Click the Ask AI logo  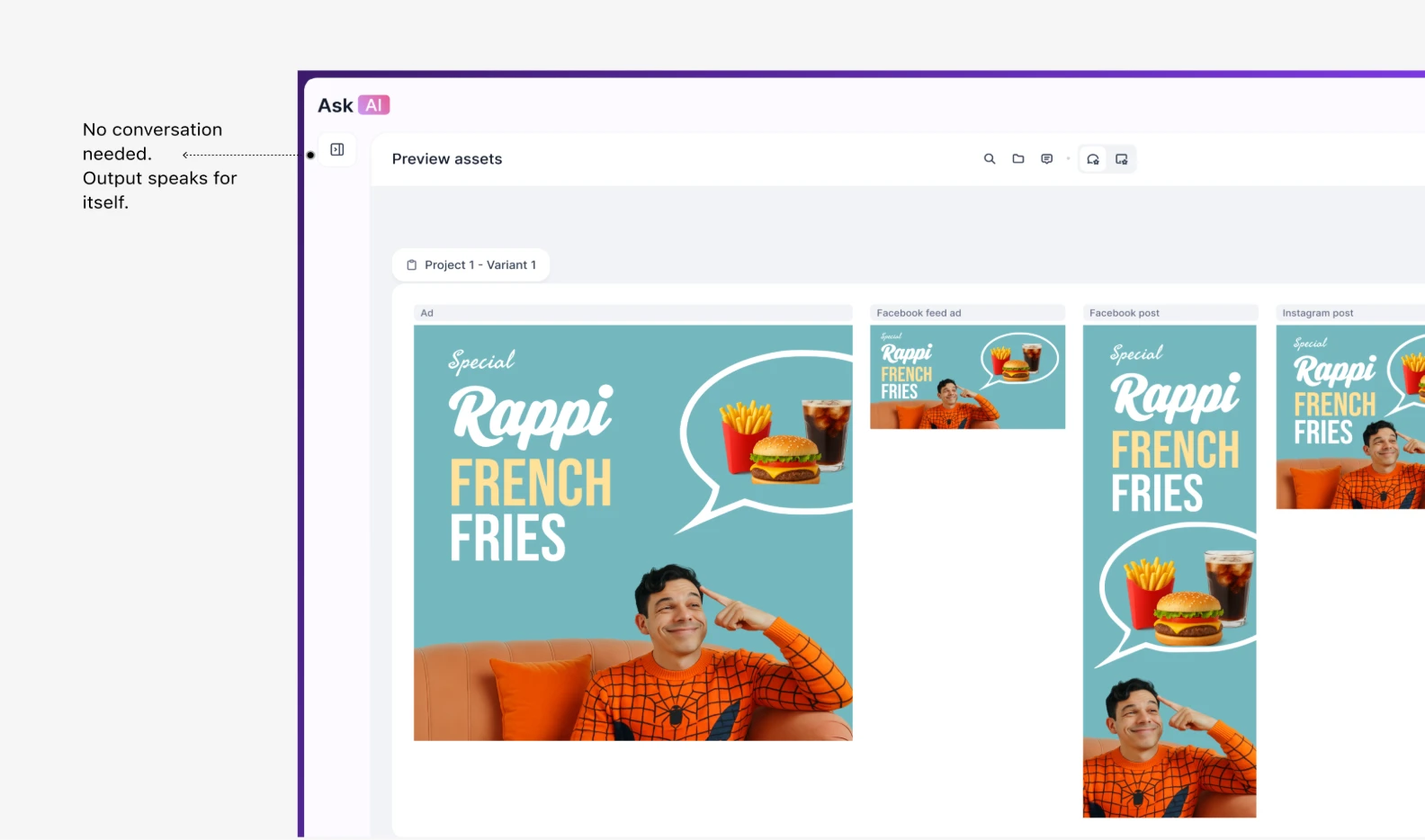[x=354, y=105]
